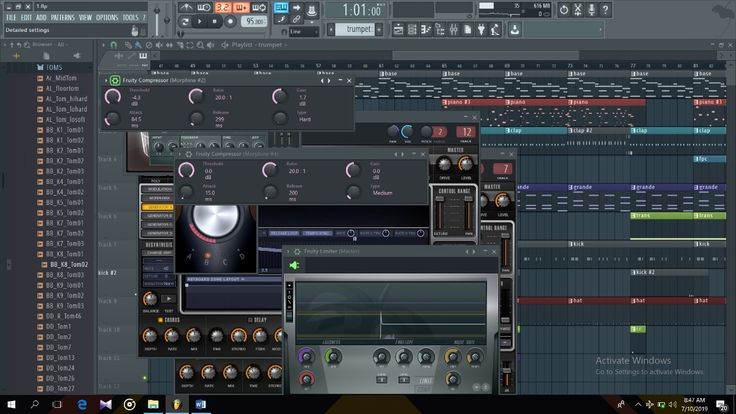Open Fruity Compressor Morphine #1 gear menu

[x=188, y=154]
